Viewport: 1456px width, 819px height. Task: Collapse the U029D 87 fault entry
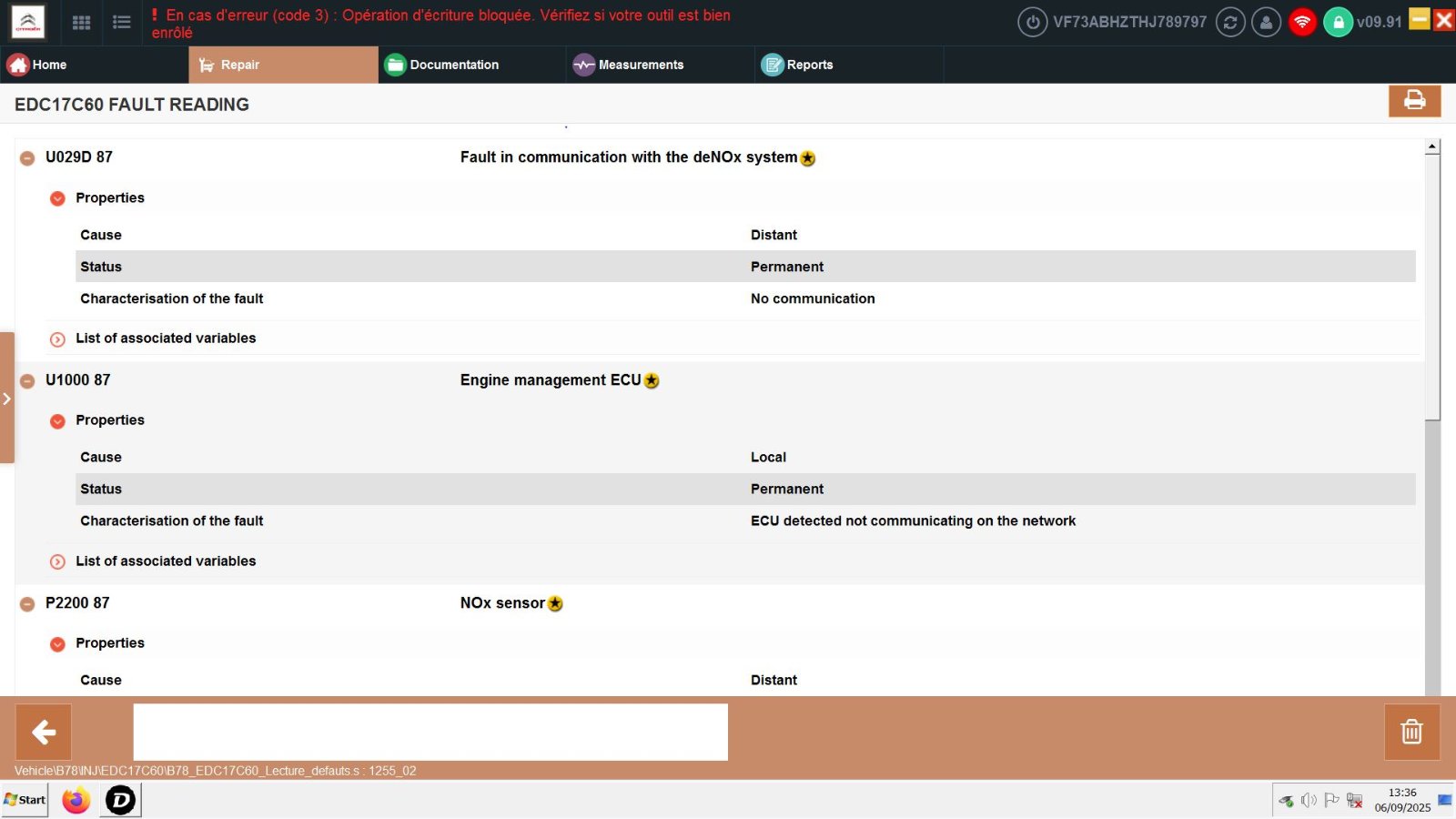coord(27,158)
